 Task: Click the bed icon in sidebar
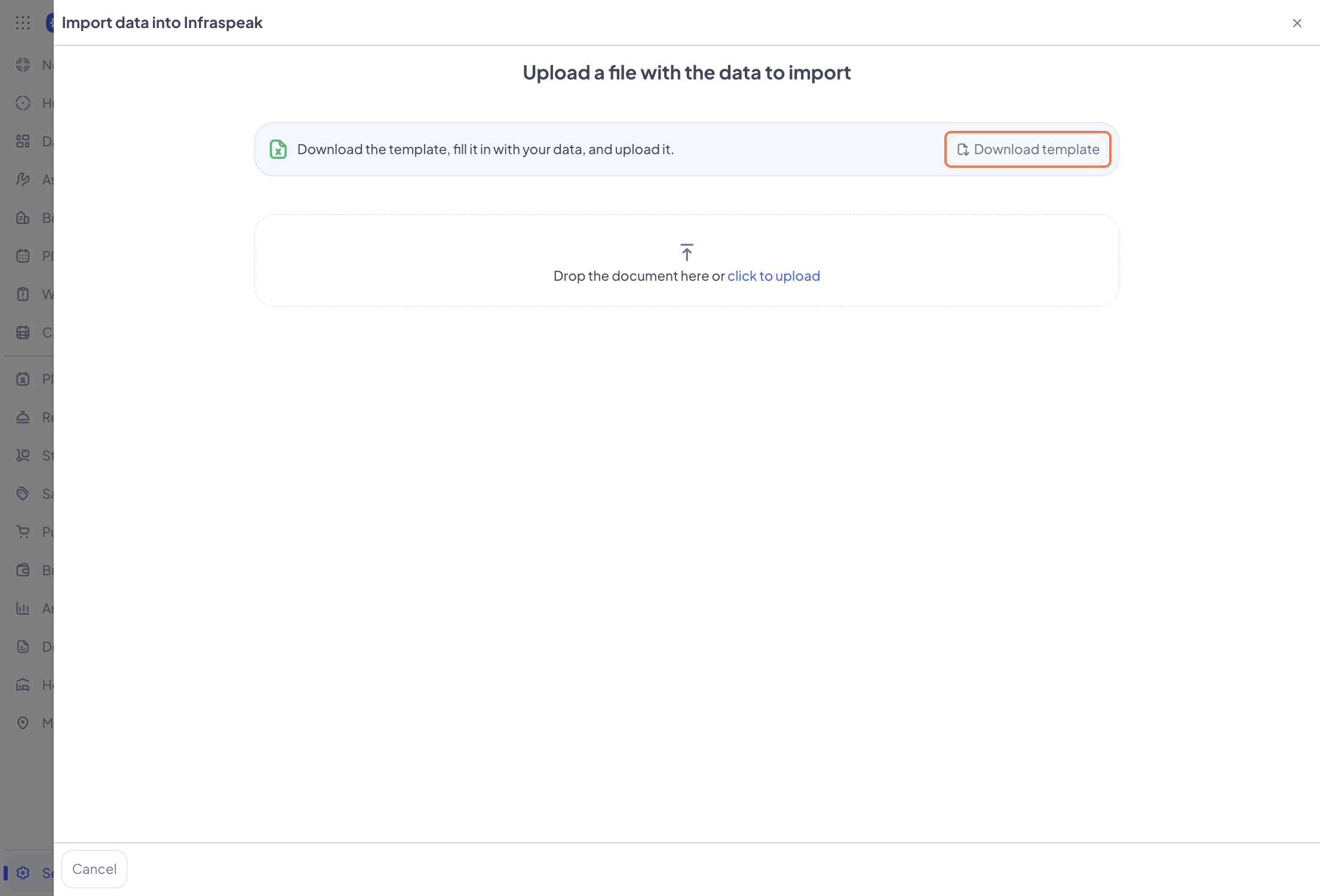click(x=23, y=685)
